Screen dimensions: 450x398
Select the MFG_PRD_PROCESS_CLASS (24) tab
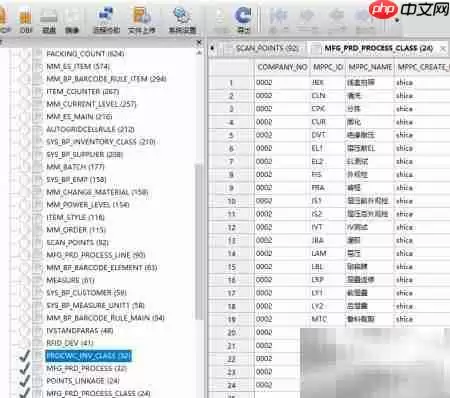coord(379,48)
